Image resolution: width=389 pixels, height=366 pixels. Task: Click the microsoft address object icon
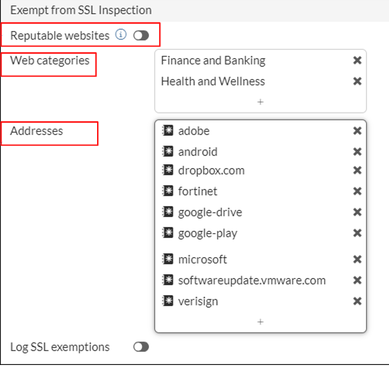[x=167, y=259]
